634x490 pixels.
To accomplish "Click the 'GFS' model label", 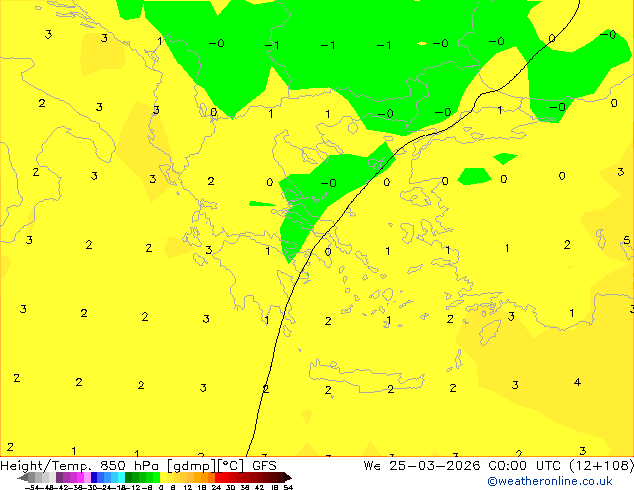I will [264, 466].
